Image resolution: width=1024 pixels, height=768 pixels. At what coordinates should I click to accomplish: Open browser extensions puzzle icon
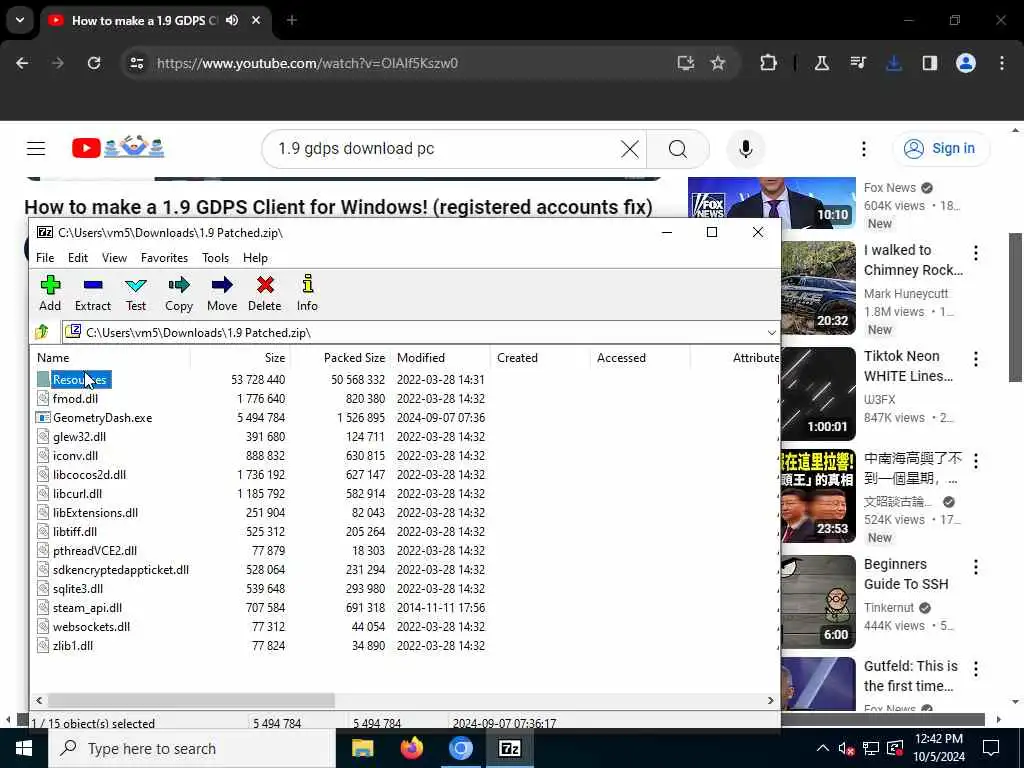coord(769,63)
